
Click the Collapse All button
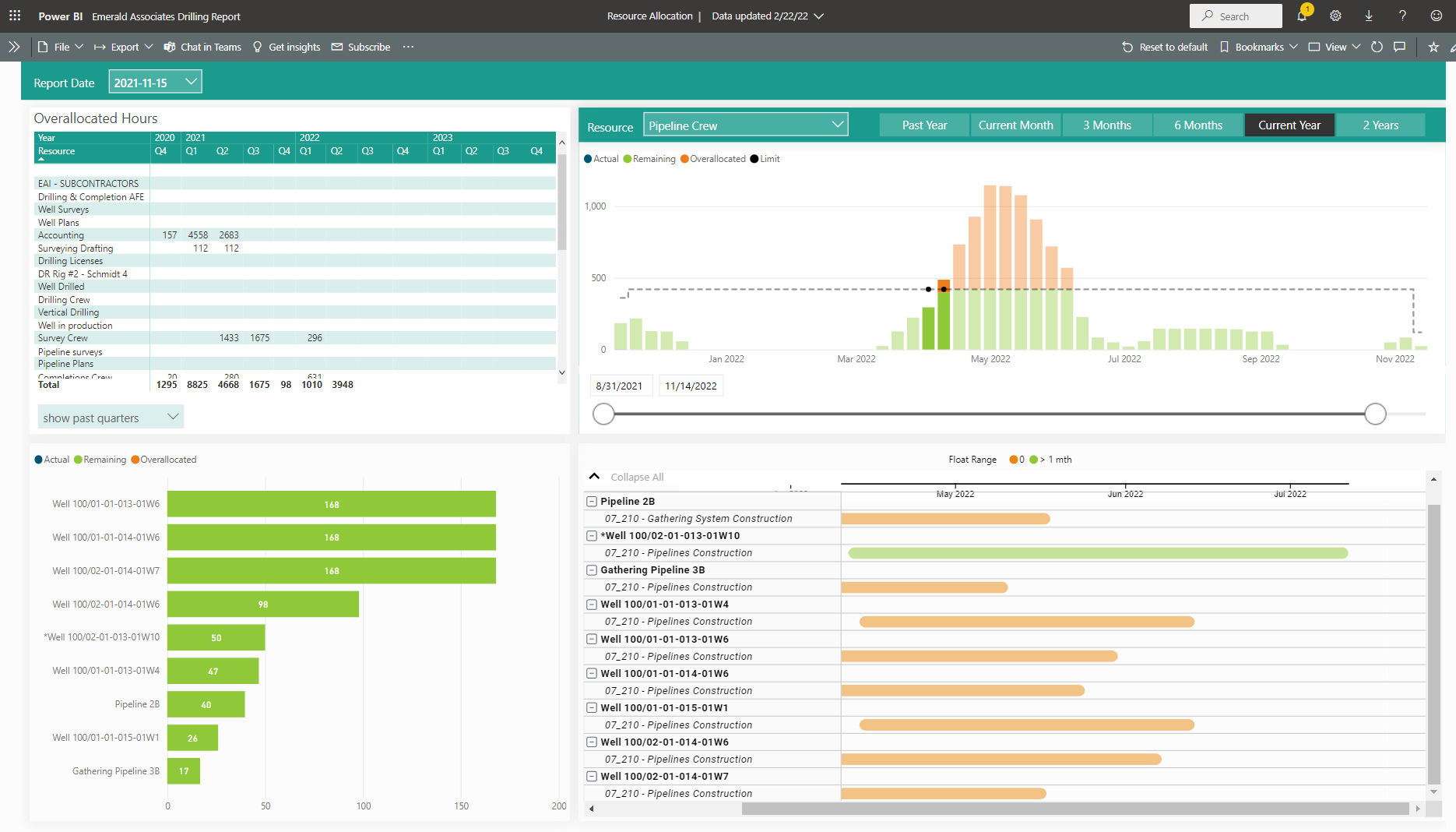[627, 477]
